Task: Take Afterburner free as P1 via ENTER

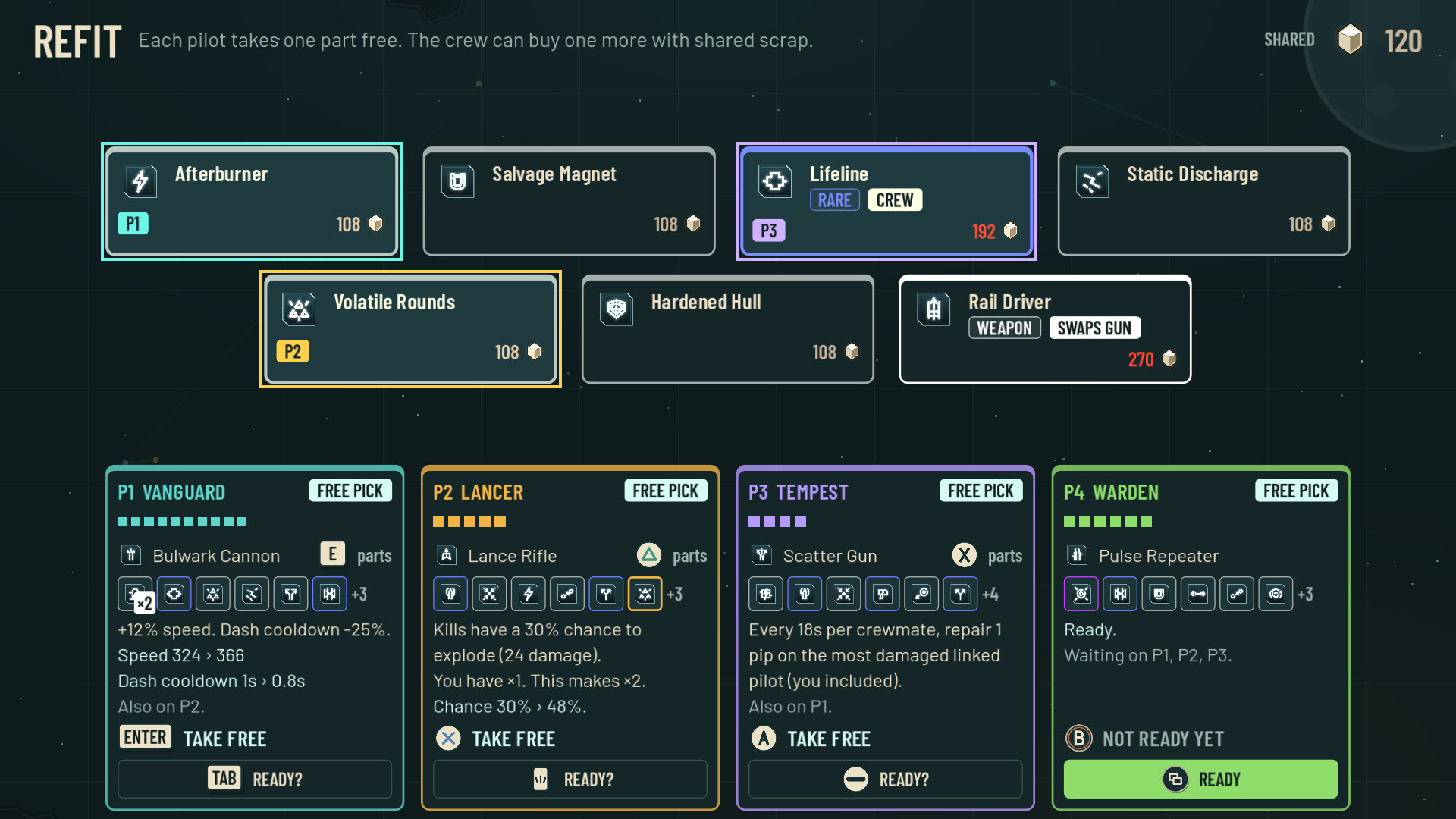Action: click(x=193, y=739)
